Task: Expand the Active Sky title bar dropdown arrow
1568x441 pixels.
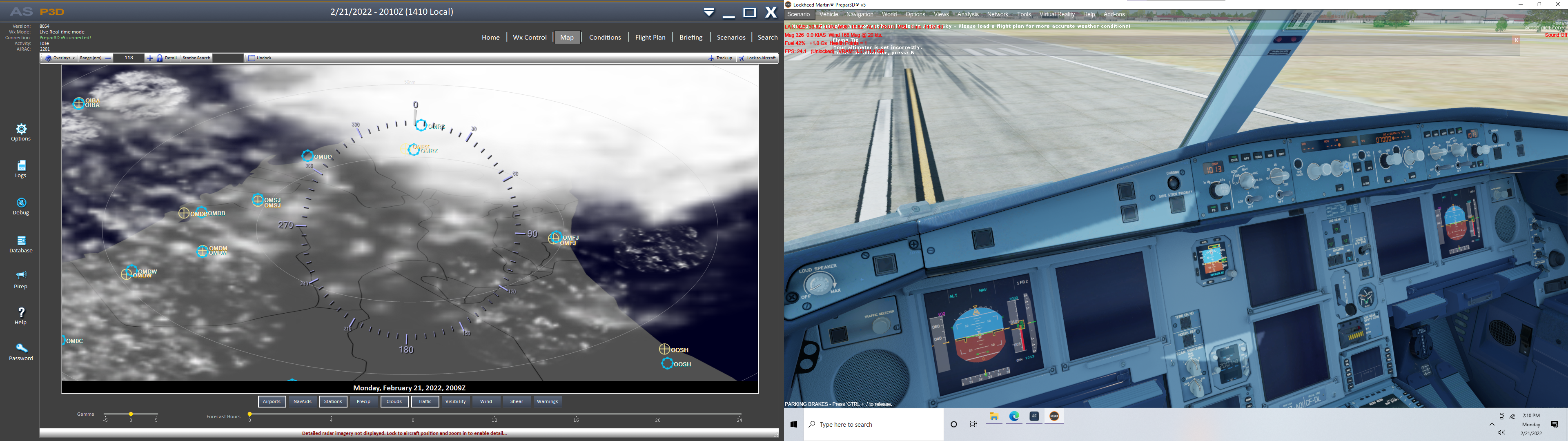Action: click(709, 12)
